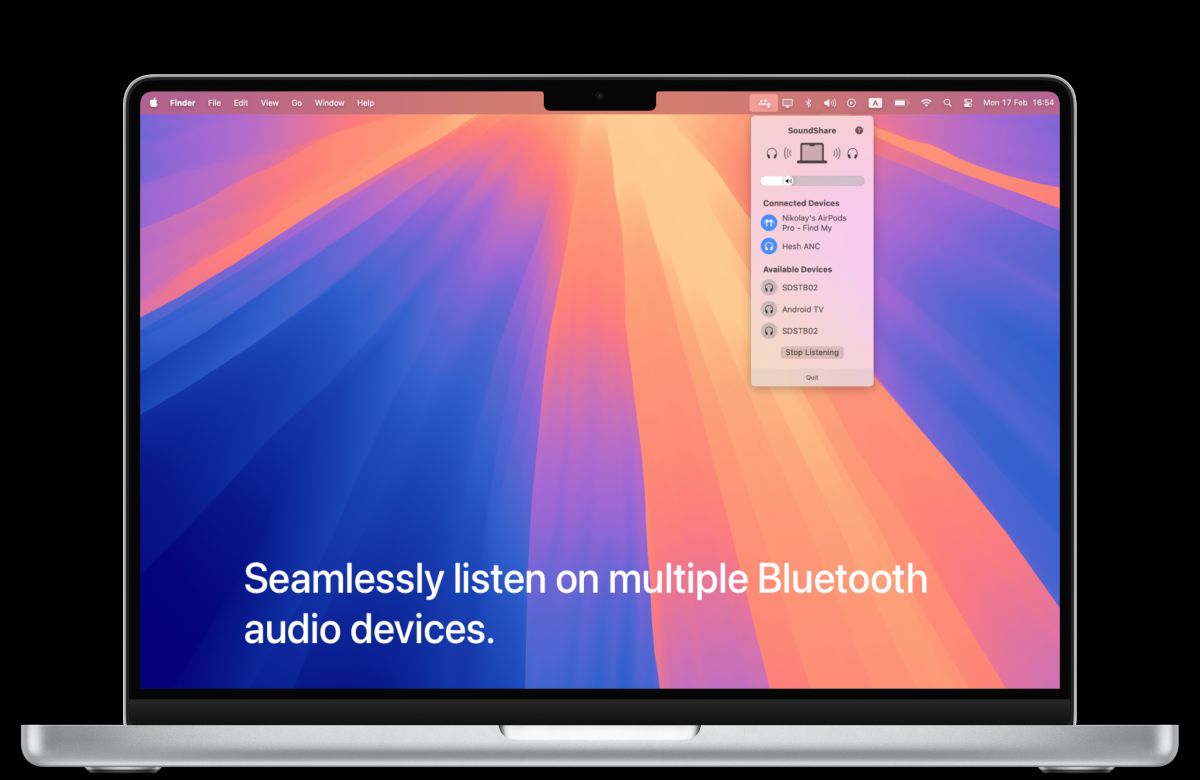The width and height of the screenshot is (1200, 780).
Task: Open the Wi-Fi menu from the menu bar
Action: pos(926,102)
